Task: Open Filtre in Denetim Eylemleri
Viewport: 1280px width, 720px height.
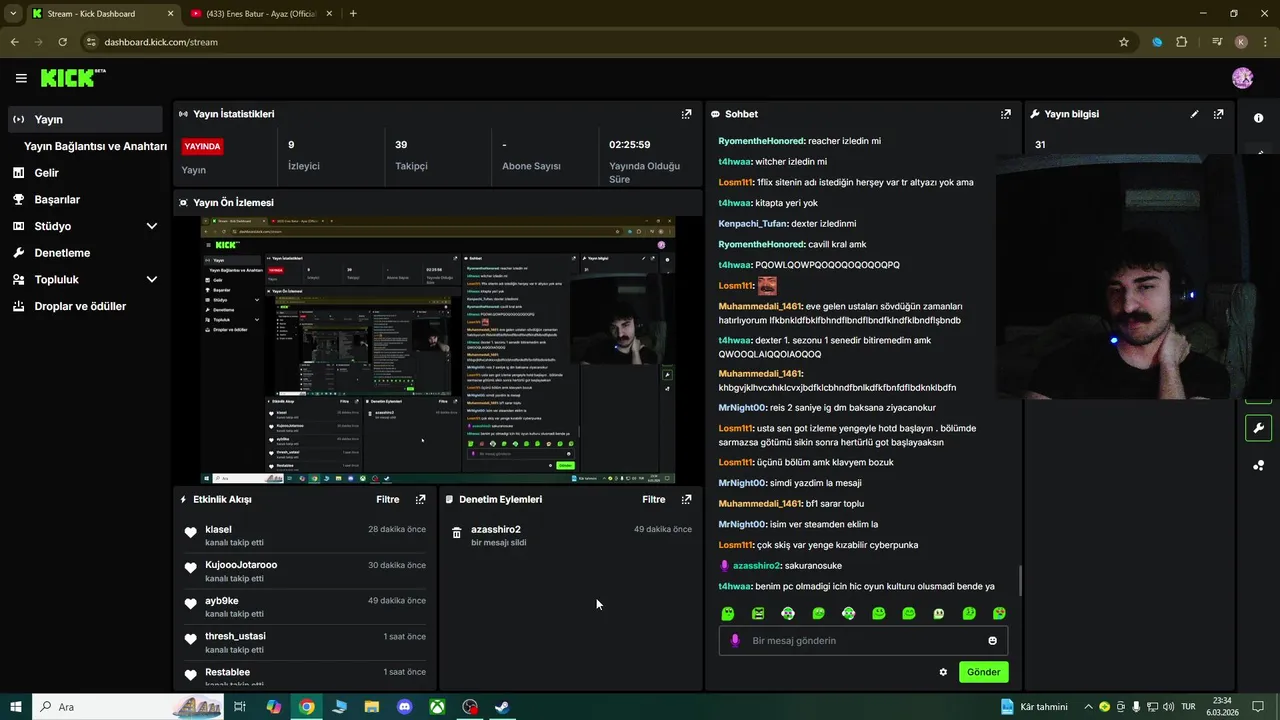Action: (x=654, y=499)
